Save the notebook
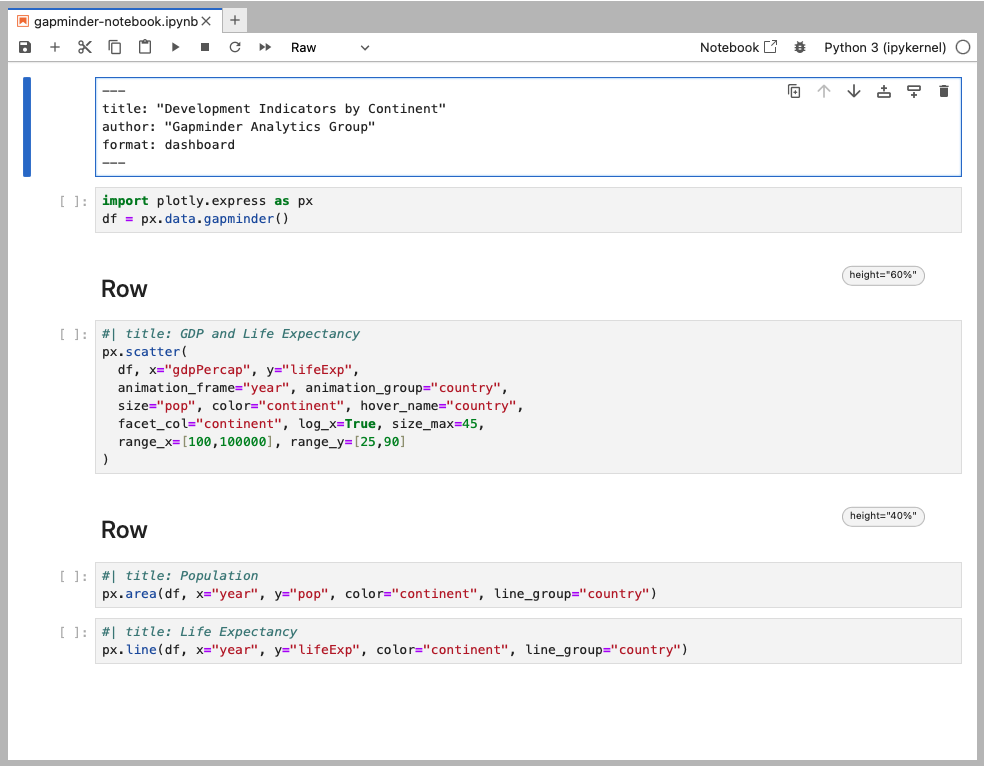 [x=24, y=47]
